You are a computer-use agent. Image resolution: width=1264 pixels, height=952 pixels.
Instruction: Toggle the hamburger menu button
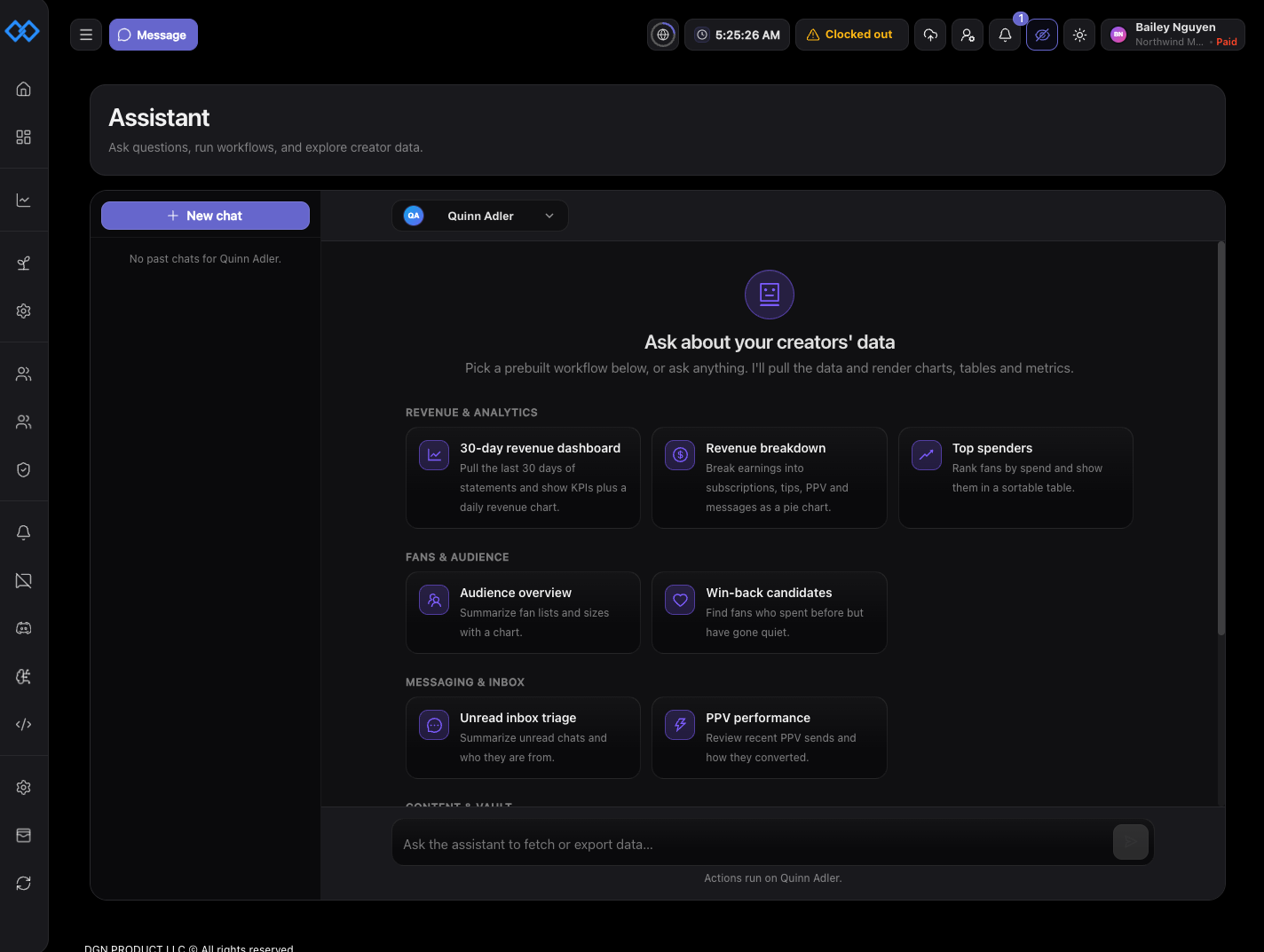click(x=86, y=35)
